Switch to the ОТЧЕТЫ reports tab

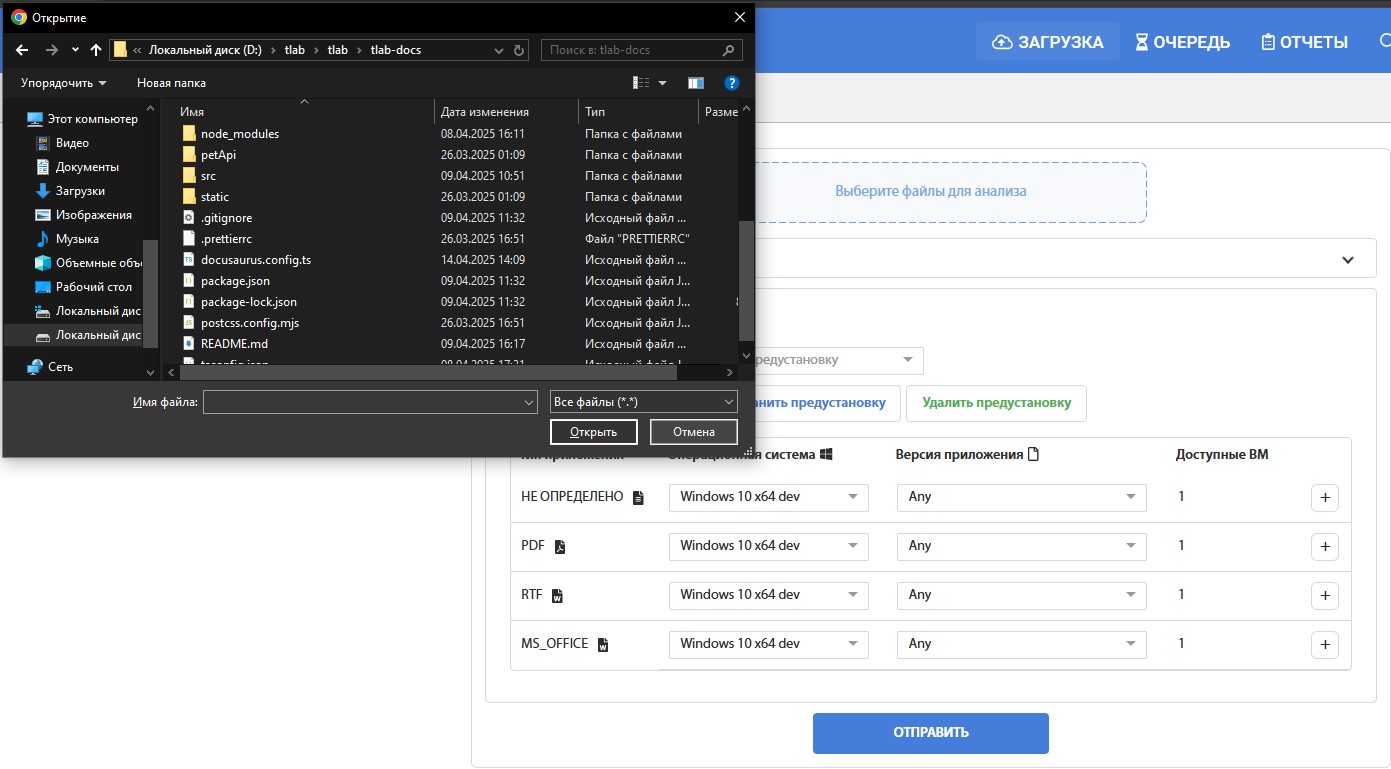click(x=1304, y=42)
